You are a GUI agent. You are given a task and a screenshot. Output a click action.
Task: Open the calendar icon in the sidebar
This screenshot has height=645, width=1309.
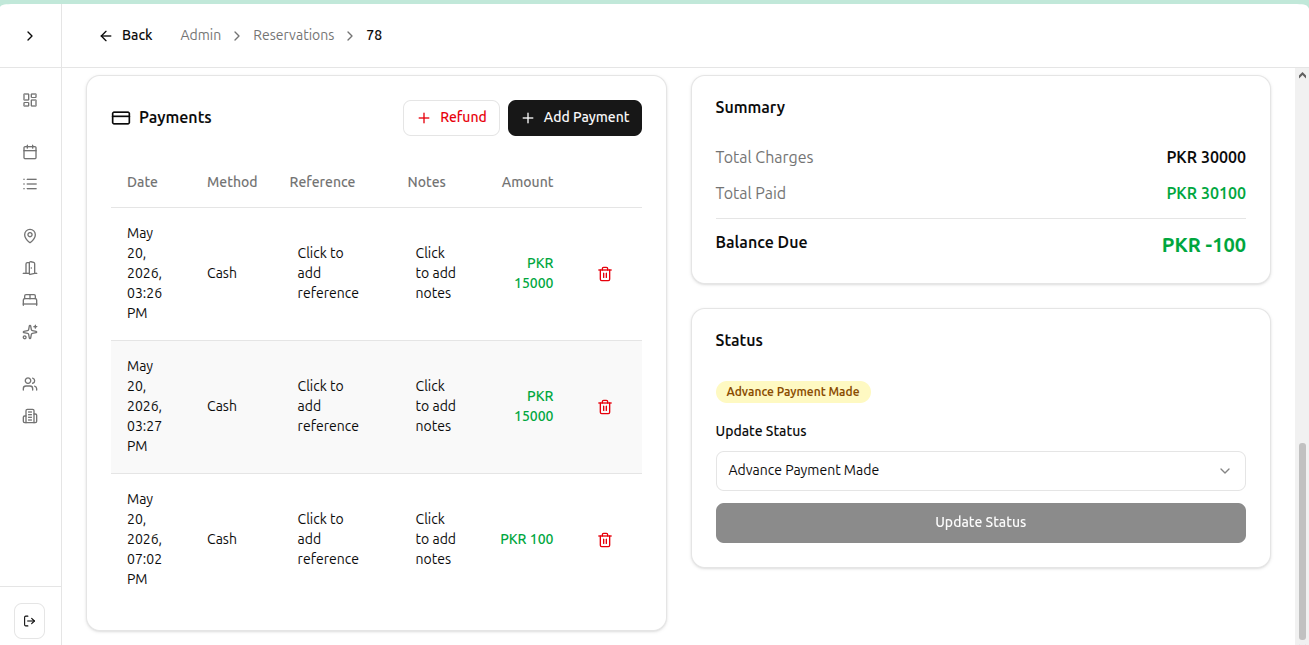(x=30, y=152)
